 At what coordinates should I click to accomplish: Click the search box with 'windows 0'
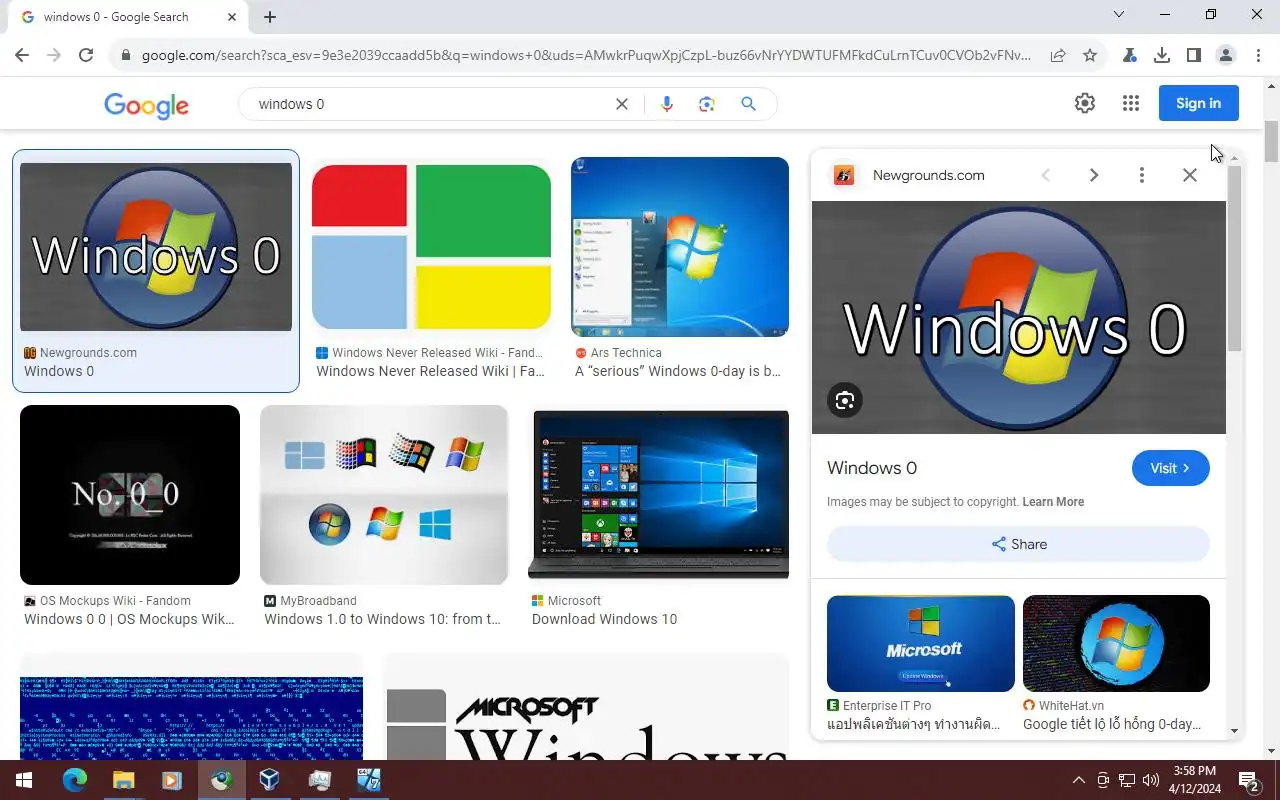pyautogui.click(x=430, y=104)
